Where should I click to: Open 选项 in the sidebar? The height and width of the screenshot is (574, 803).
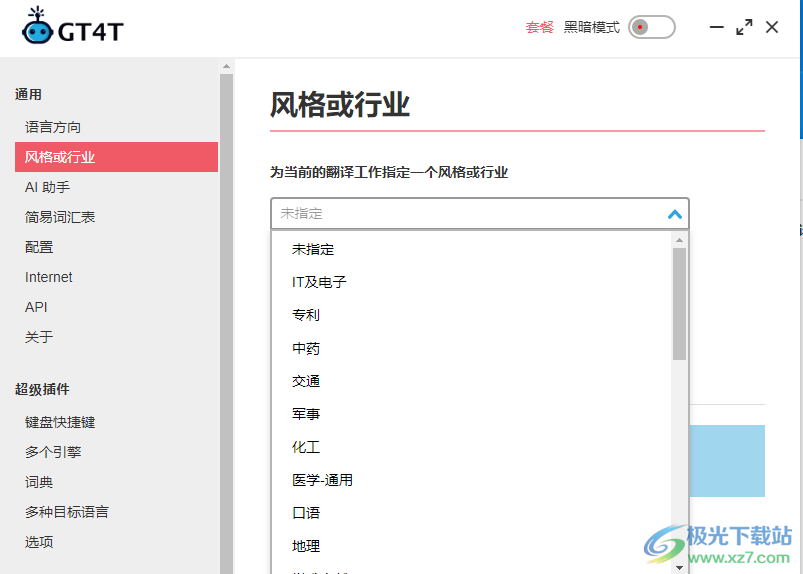[39, 542]
